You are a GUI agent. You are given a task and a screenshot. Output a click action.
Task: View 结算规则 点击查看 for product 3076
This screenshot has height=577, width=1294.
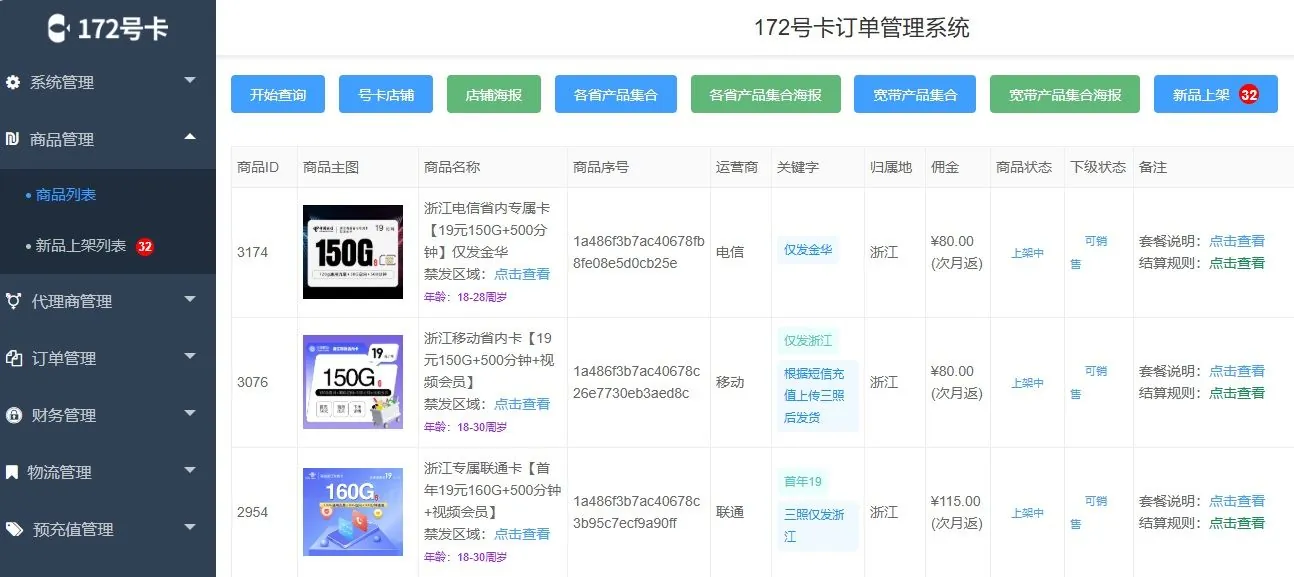pos(1237,393)
